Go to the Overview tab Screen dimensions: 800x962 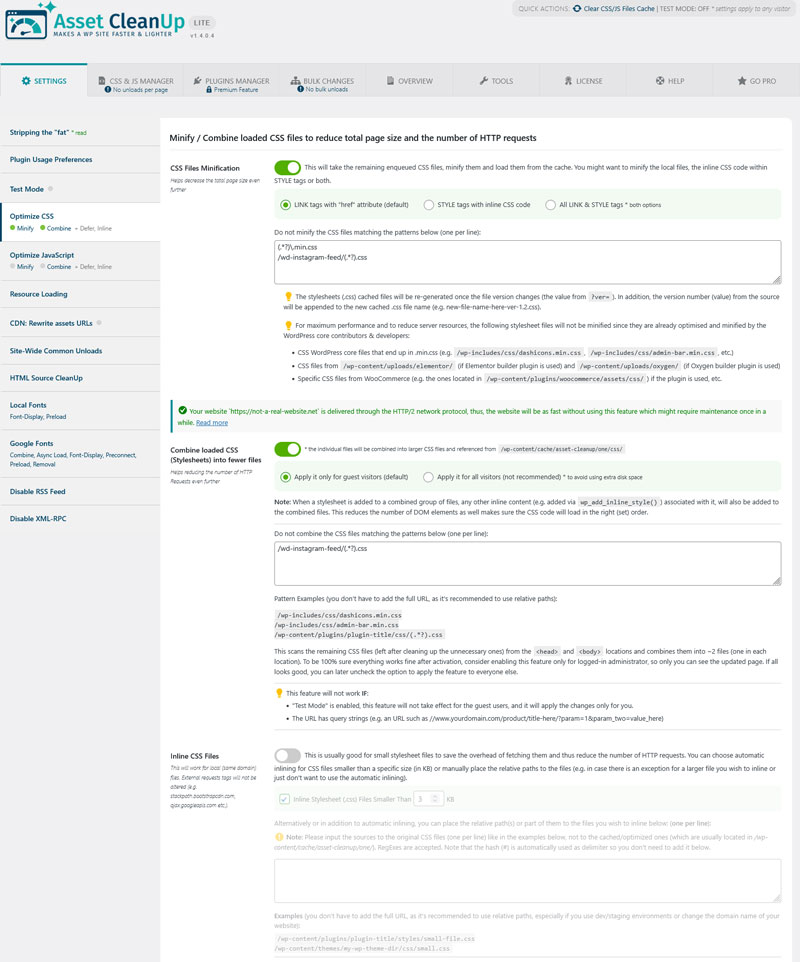click(409, 80)
